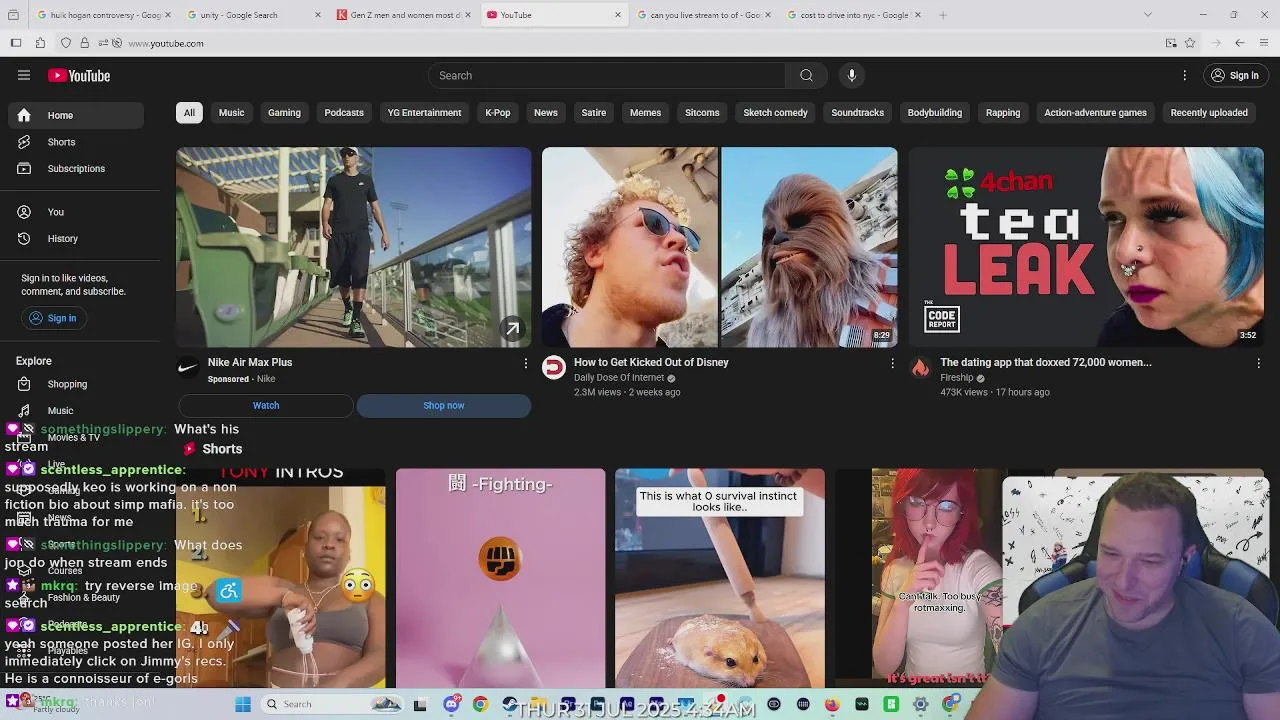
Task: Open the 4chan tea leak video thumbnail
Action: (x=1086, y=247)
